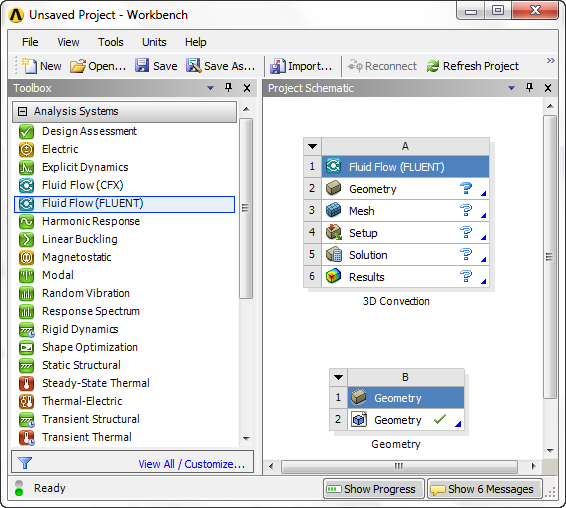The width and height of the screenshot is (566, 508).
Task: Click the Fluid Flow (CFX) icon
Action: pos(26,186)
